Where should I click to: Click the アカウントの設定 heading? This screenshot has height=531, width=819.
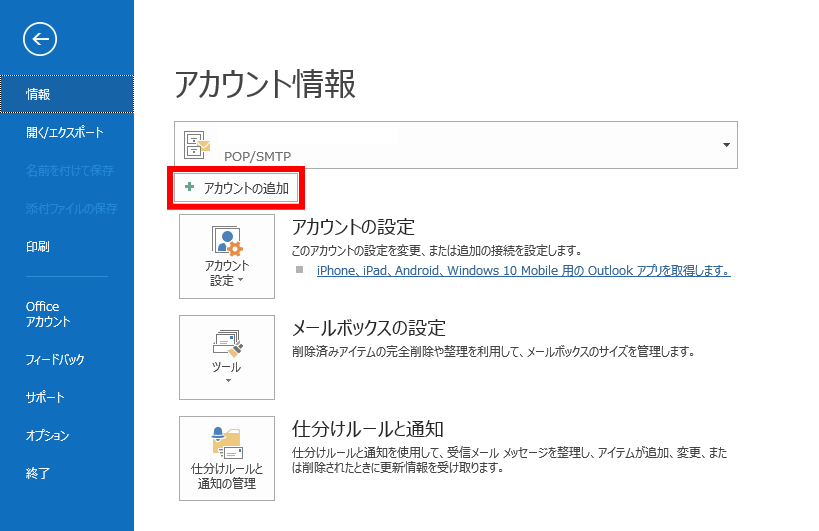point(353,227)
